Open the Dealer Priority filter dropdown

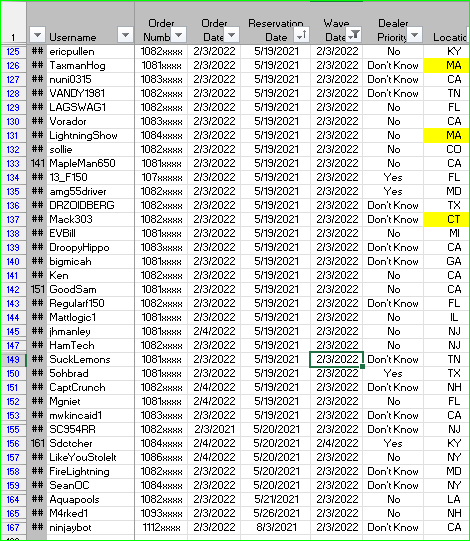click(414, 35)
